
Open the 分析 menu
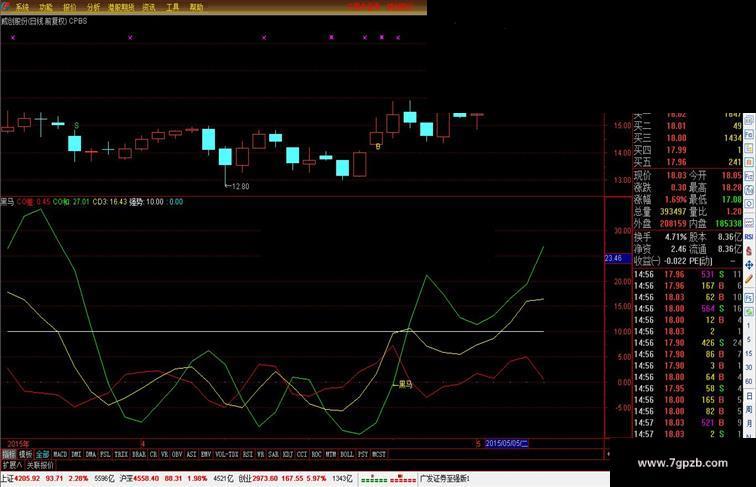tap(94, 7)
